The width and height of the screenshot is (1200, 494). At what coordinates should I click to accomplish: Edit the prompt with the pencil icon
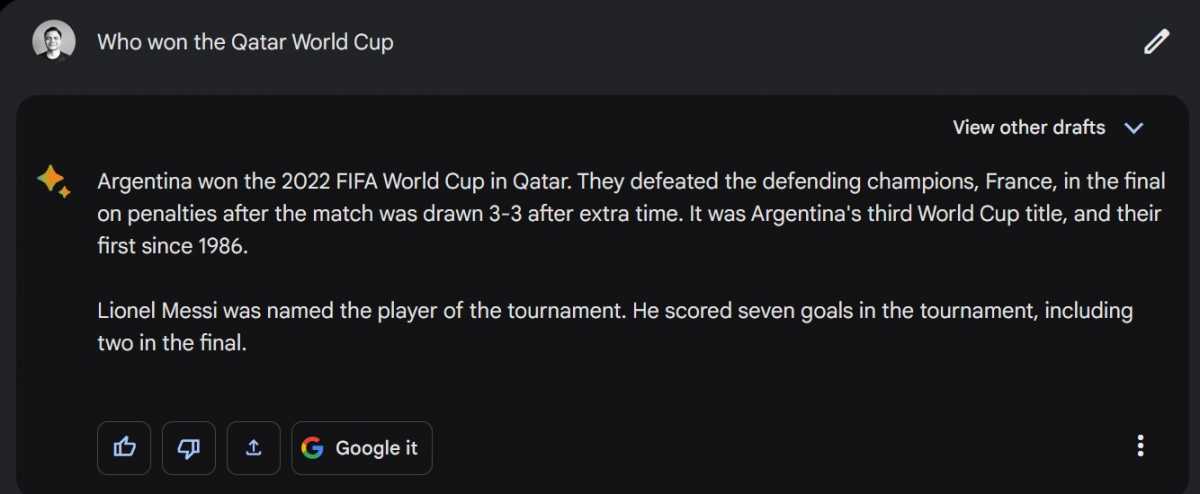(x=1156, y=42)
